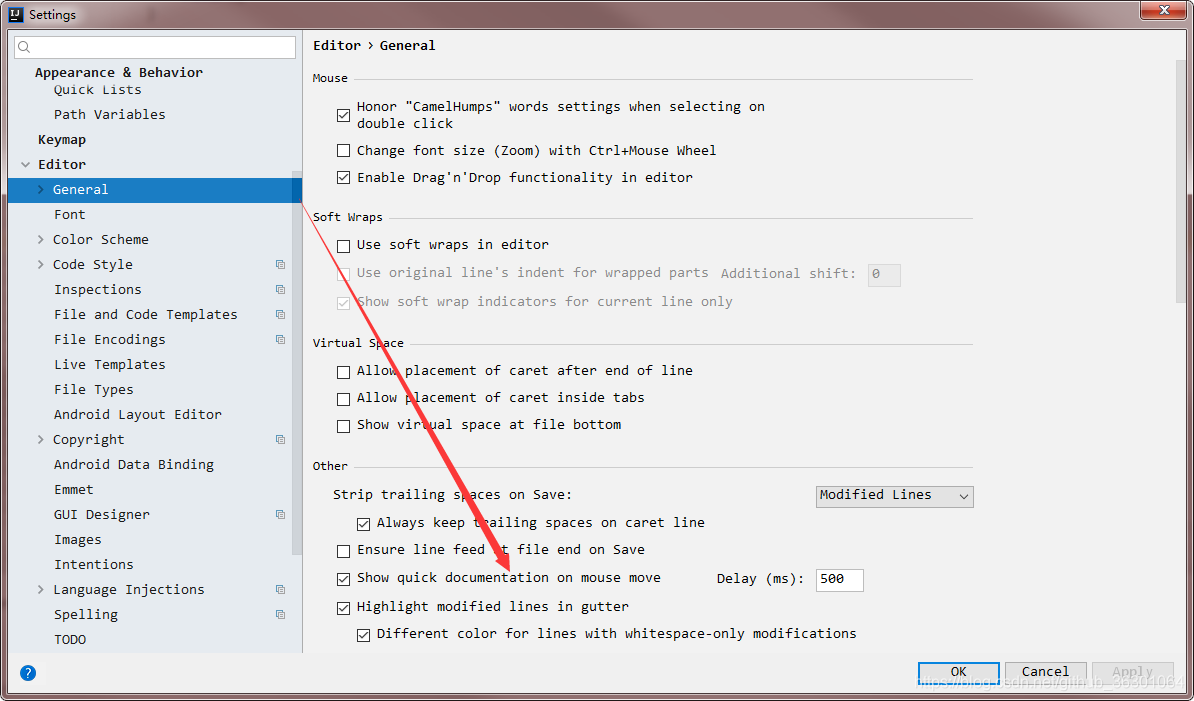Select File Types in the tree
Image resolution: width=1194 pixels, height=701 pixels.
click(x=94, y=390)
